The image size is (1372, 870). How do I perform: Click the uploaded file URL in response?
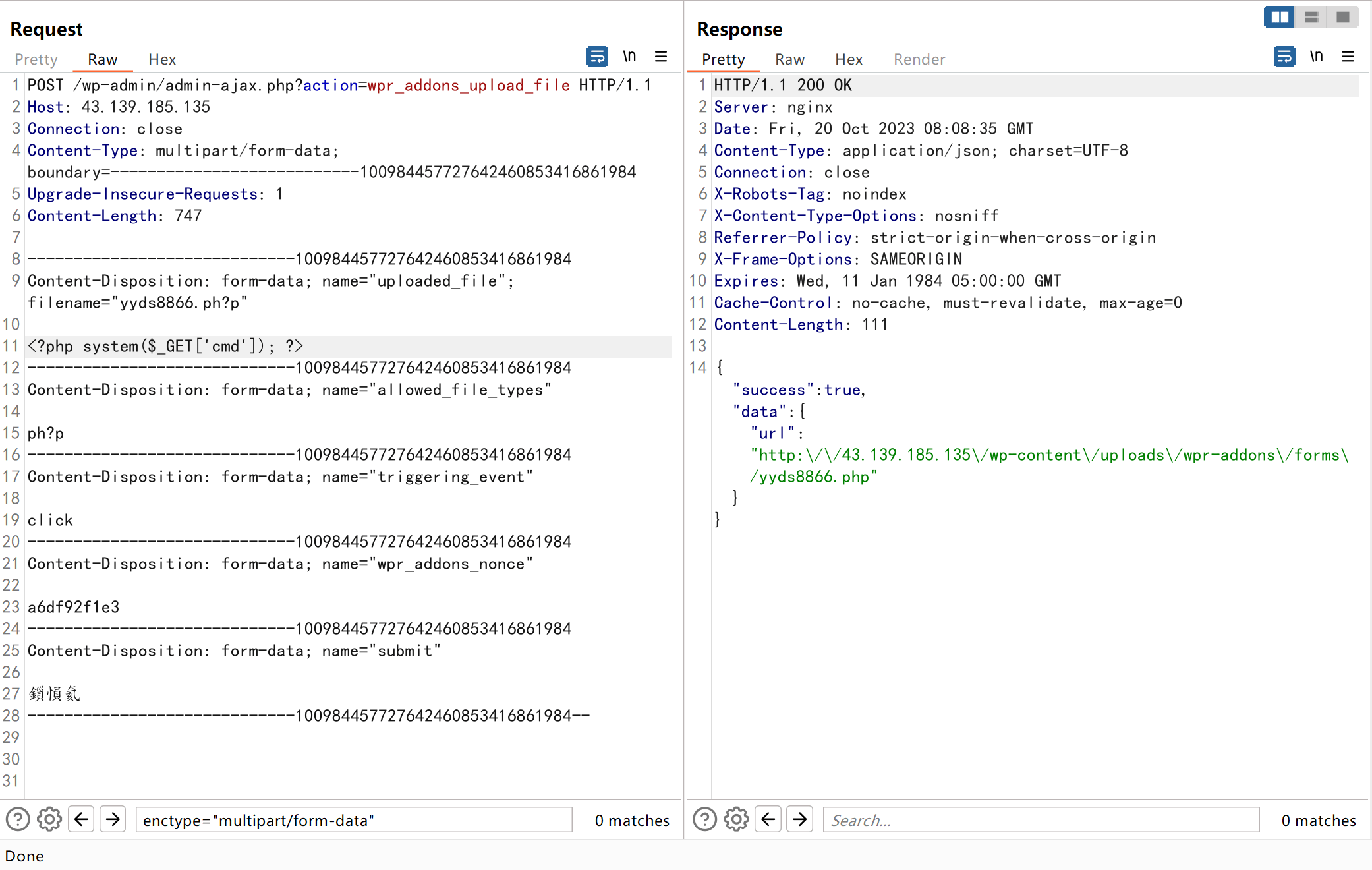1050,466
